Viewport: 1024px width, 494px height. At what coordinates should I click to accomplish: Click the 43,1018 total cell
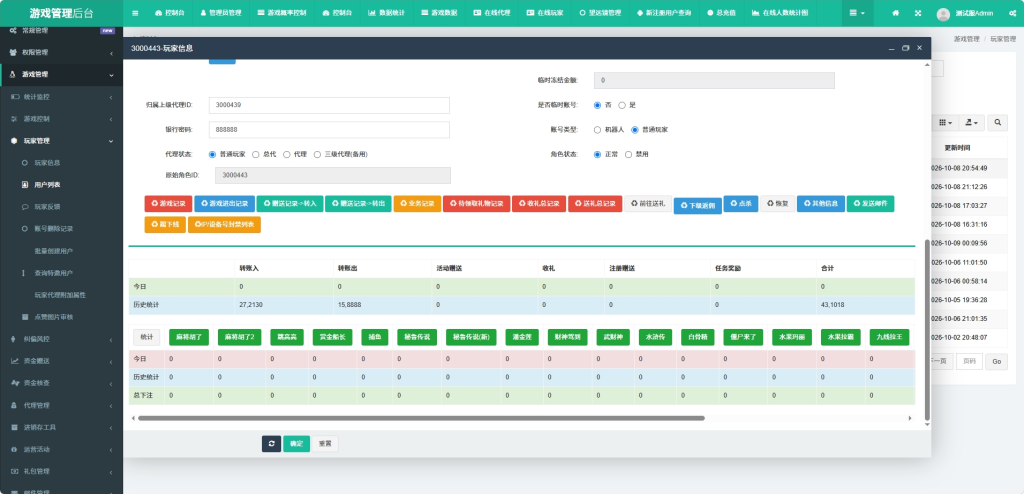[x=865, y=305]
